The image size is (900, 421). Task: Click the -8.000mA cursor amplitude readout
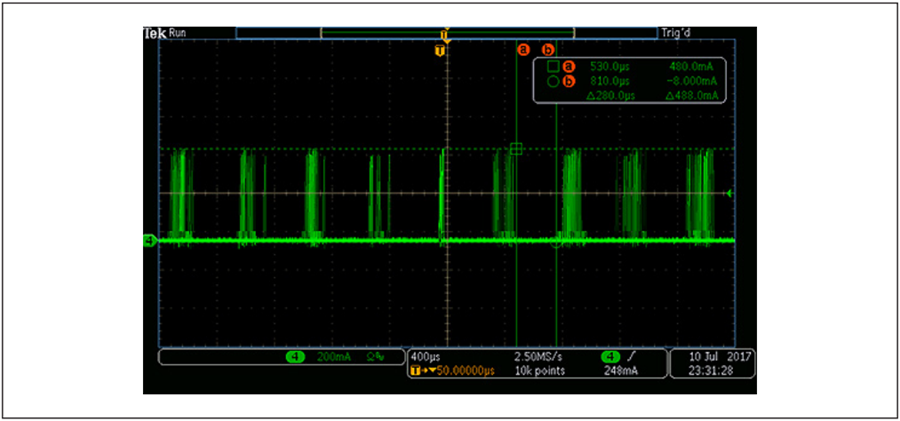click(x=691, y=82)
